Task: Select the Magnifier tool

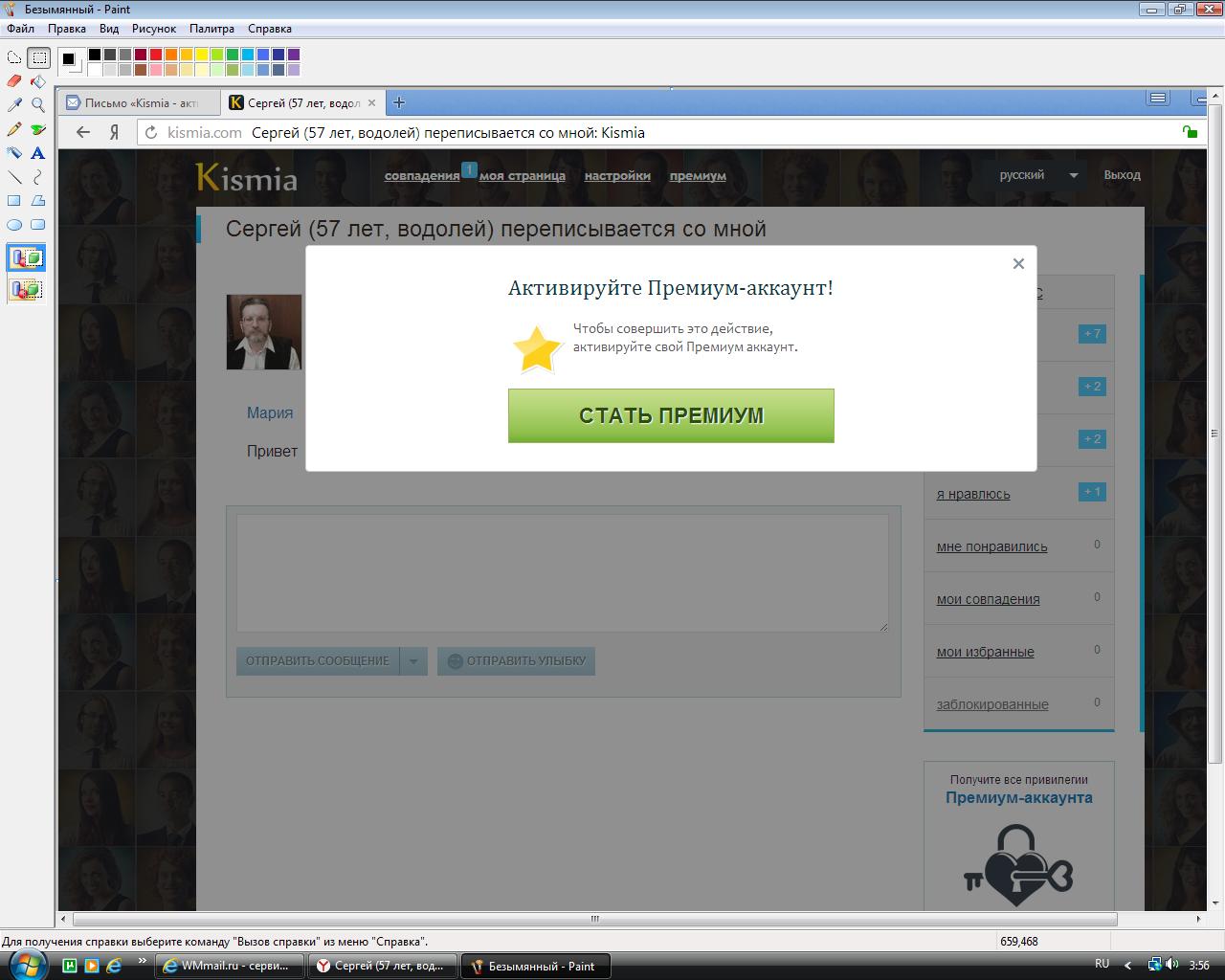Action: pyautogui.click(x=38, y=105)
